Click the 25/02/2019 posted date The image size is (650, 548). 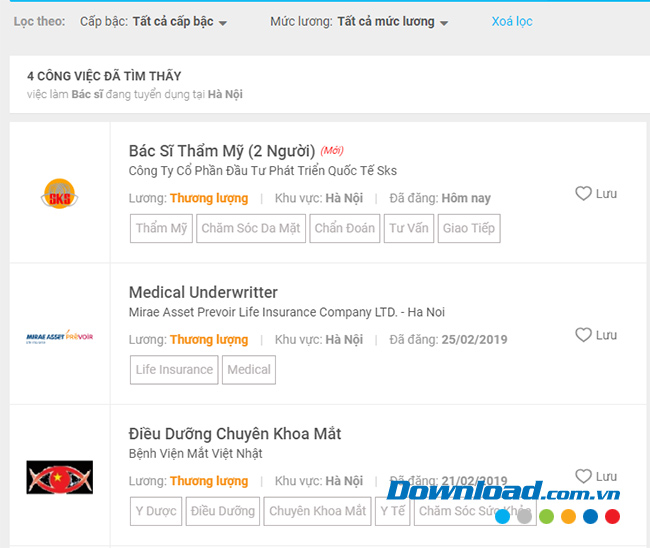(x=474, y=339)
